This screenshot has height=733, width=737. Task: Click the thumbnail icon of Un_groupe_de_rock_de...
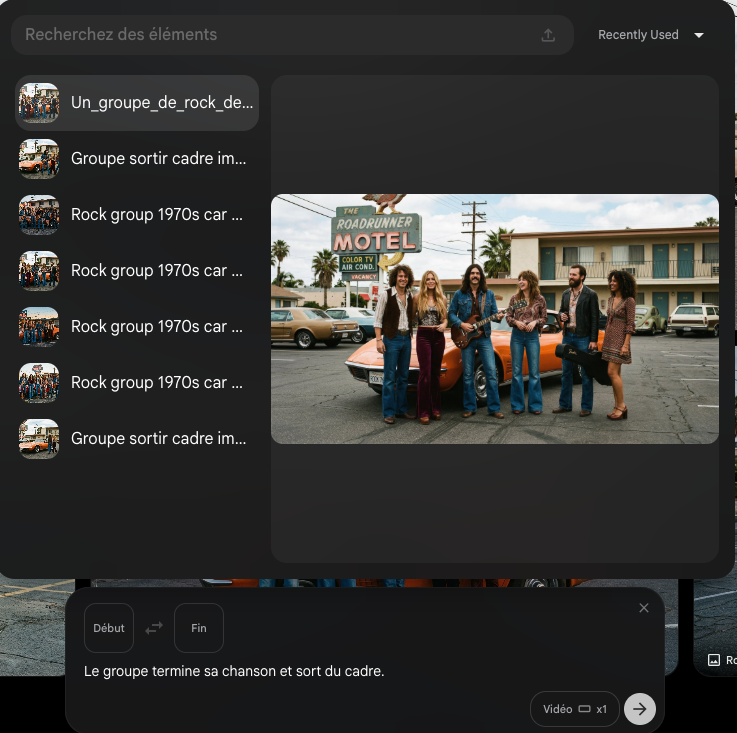pyautogui.click(x=39, y=103)
